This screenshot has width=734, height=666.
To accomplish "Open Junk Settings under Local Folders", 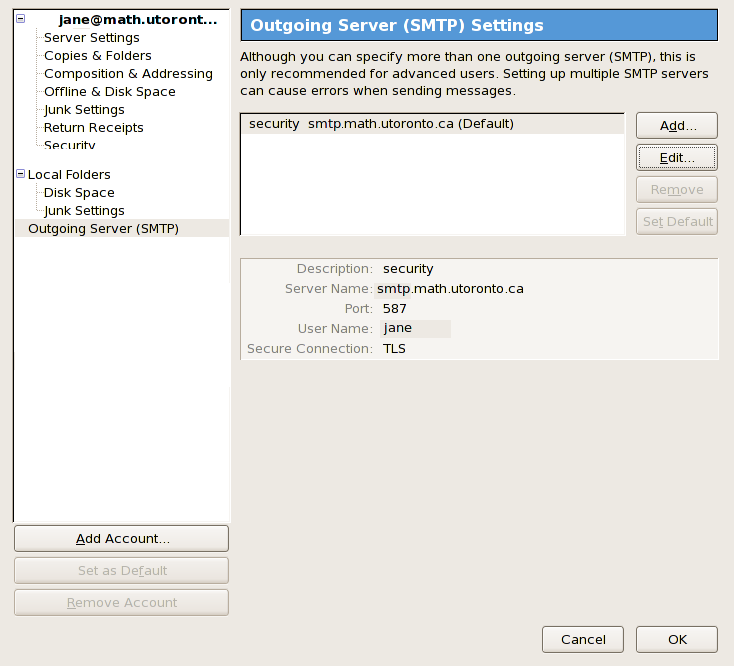I will (84, 211).
